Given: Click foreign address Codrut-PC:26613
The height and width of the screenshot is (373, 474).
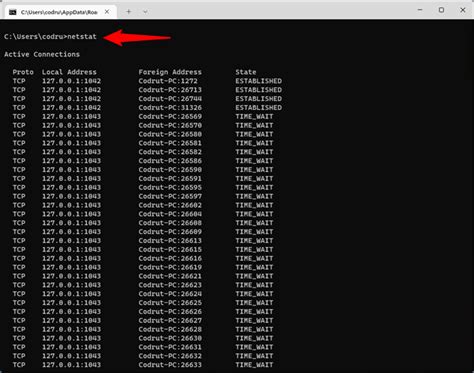Looking at the screenshot, I should pyautogui.click(x=170, y=240).
